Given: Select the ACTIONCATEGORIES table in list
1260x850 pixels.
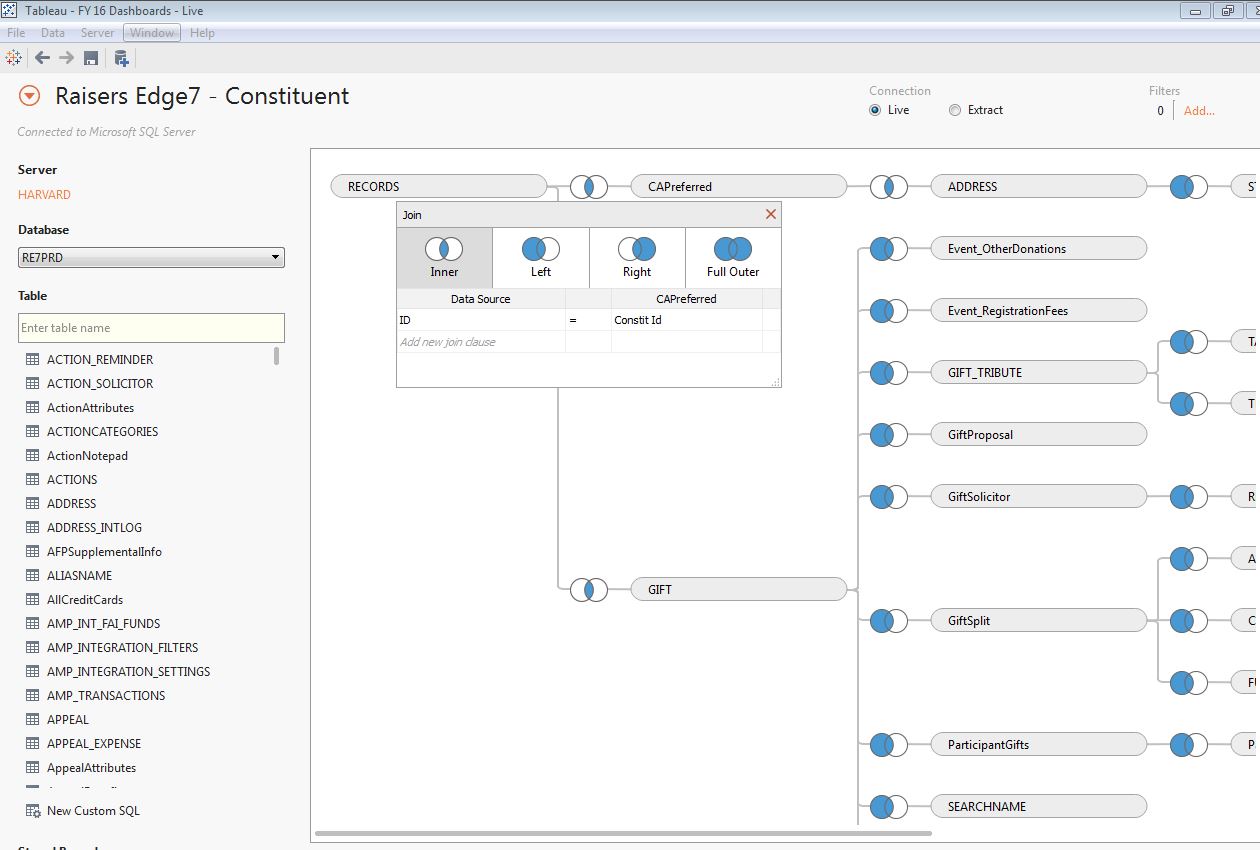Looking at the screenshot, I should pyautogui.click(x=102, y=432).
